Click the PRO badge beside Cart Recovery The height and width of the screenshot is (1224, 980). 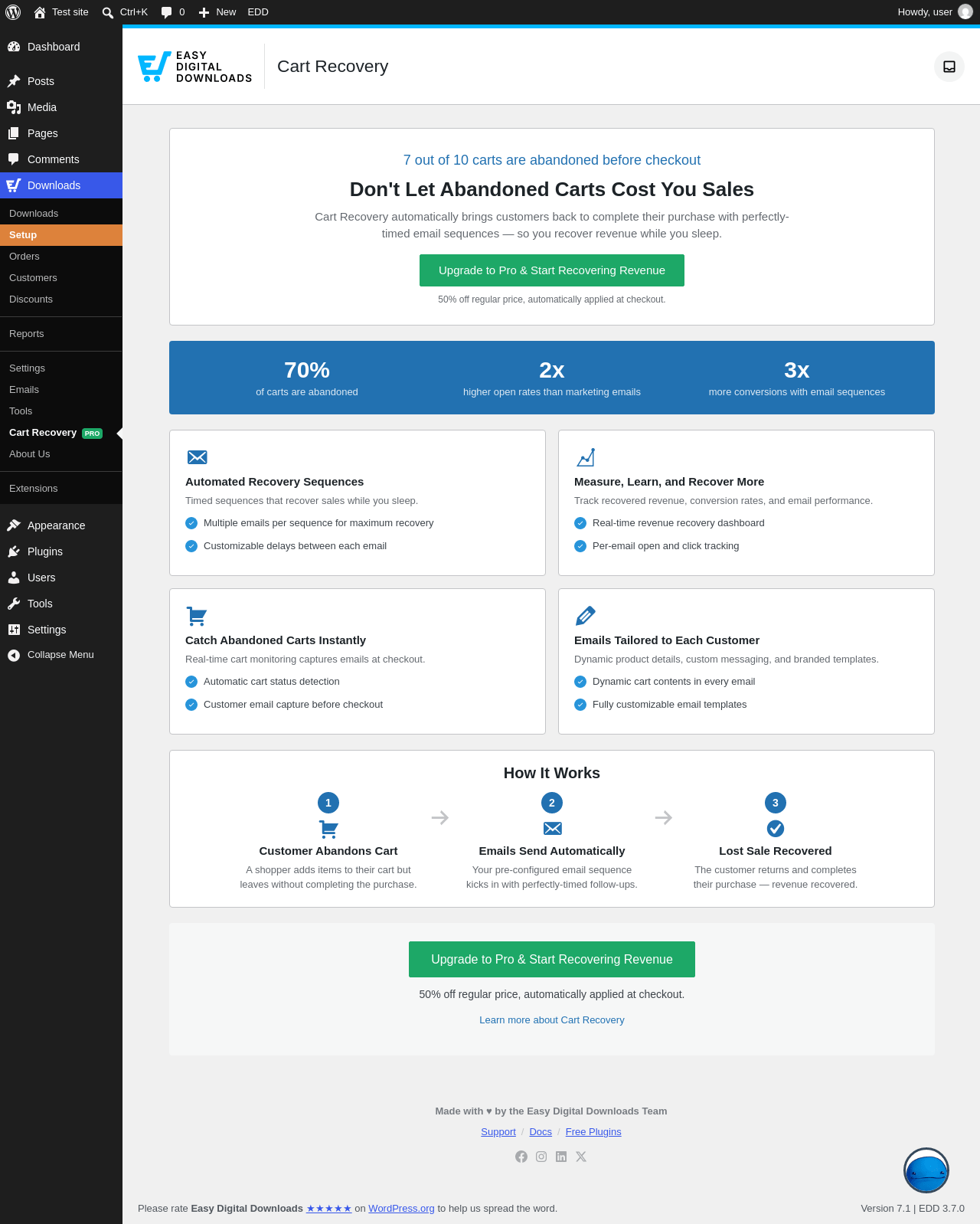(92, 434)
